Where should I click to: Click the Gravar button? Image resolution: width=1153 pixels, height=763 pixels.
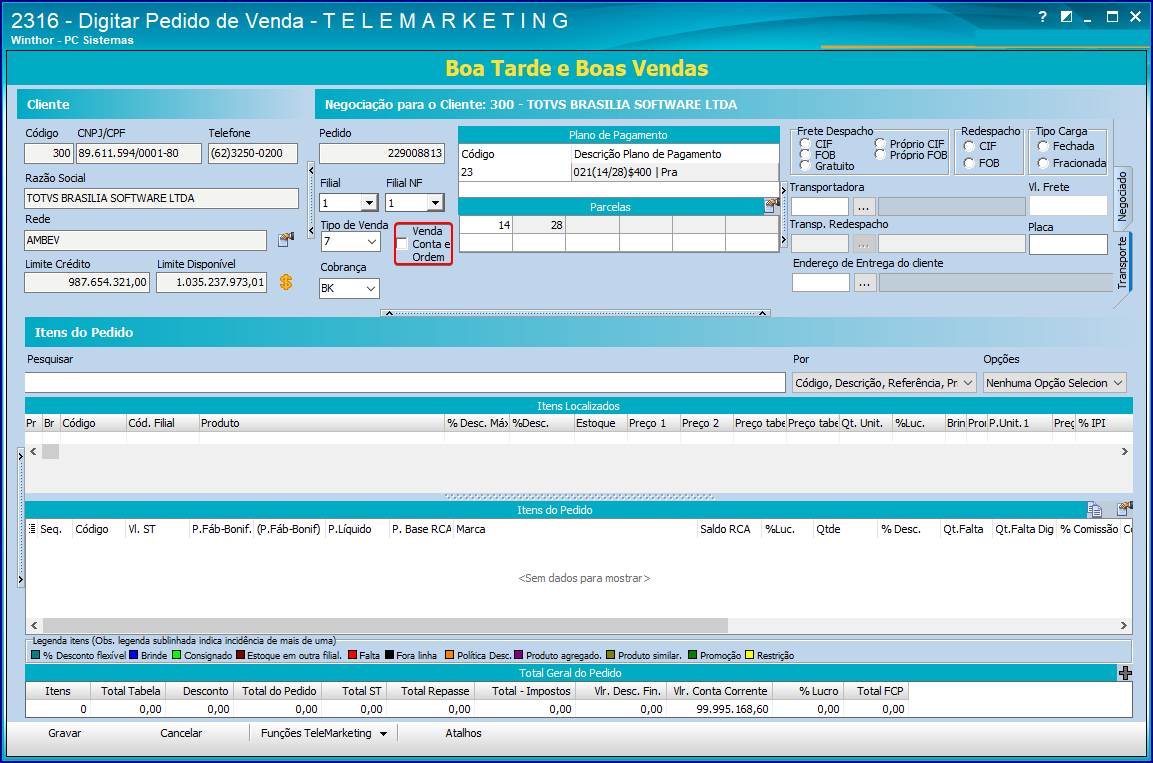(x=65, y=733)
